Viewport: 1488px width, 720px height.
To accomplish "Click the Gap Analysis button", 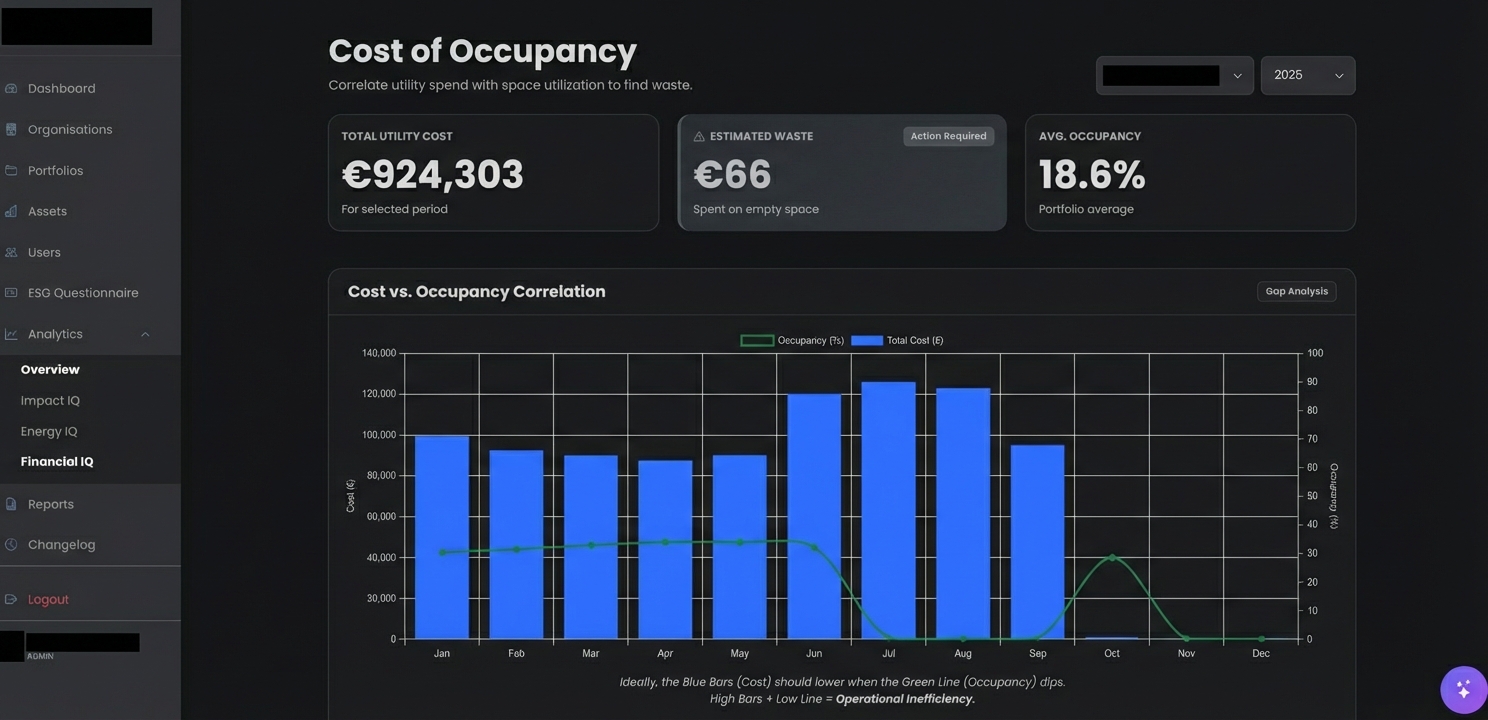I will pos(1296,291).
